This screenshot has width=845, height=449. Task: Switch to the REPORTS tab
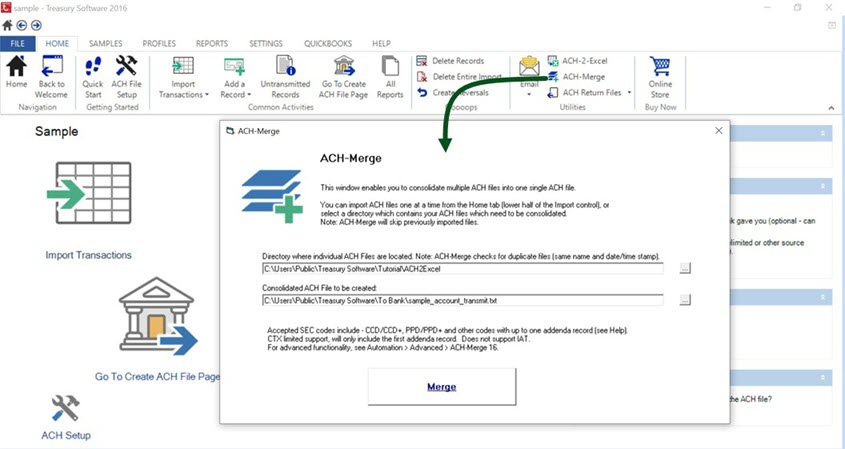point(212,44)
